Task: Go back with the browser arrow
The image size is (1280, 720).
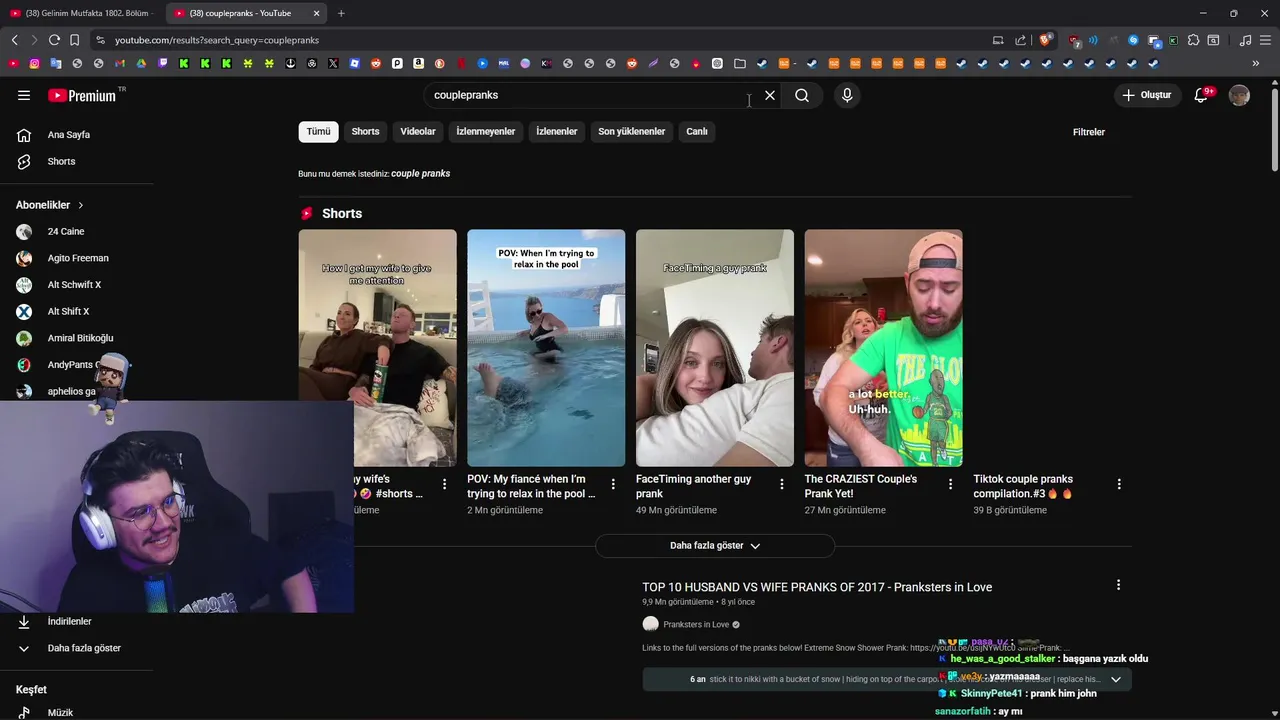Action: [14, 40]
